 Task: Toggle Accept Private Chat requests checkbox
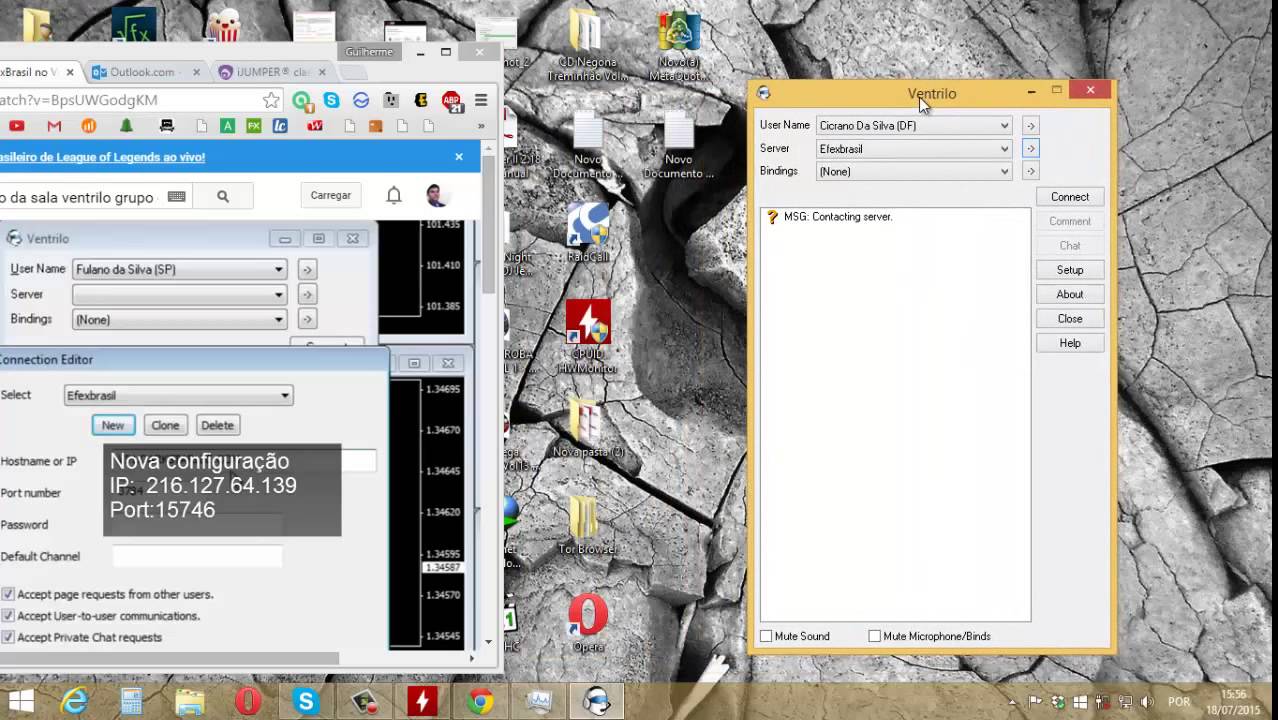coord(8,637)
